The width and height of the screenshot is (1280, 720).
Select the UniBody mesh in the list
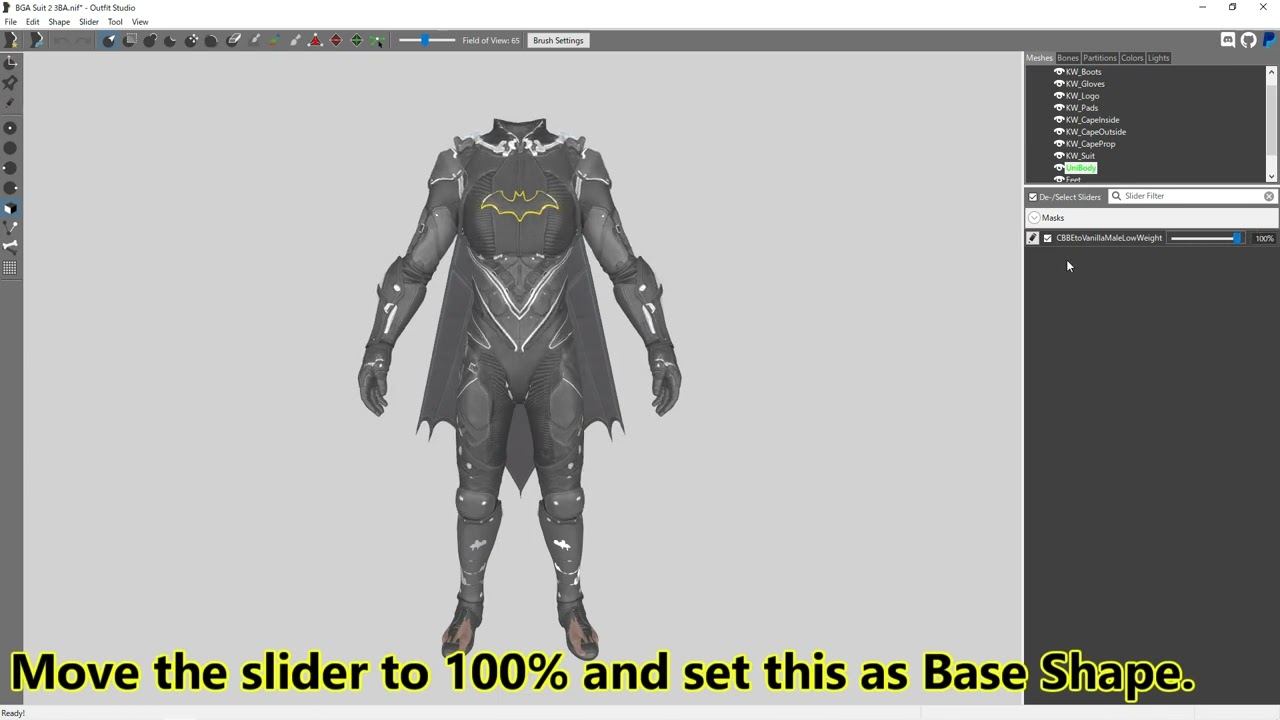point(1081,168)
